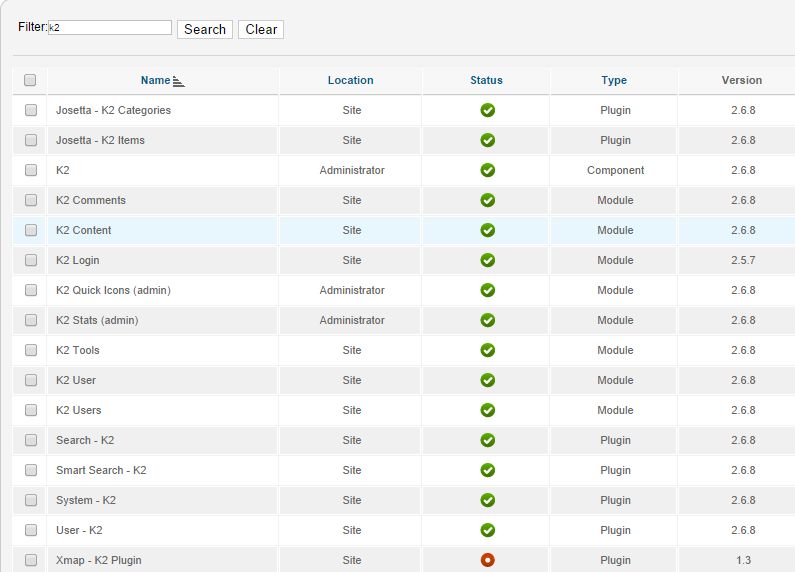The image size is (795, 572).
Task: Click the name System - K2
Action: (x=86, y=500)
